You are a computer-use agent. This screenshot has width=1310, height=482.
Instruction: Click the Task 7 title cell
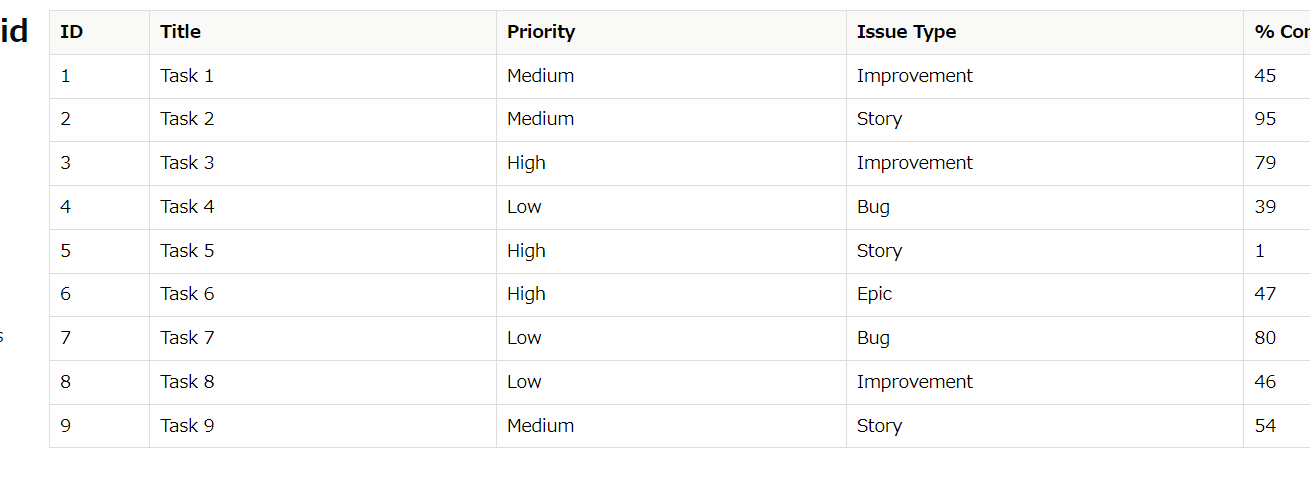coord(187,338)
